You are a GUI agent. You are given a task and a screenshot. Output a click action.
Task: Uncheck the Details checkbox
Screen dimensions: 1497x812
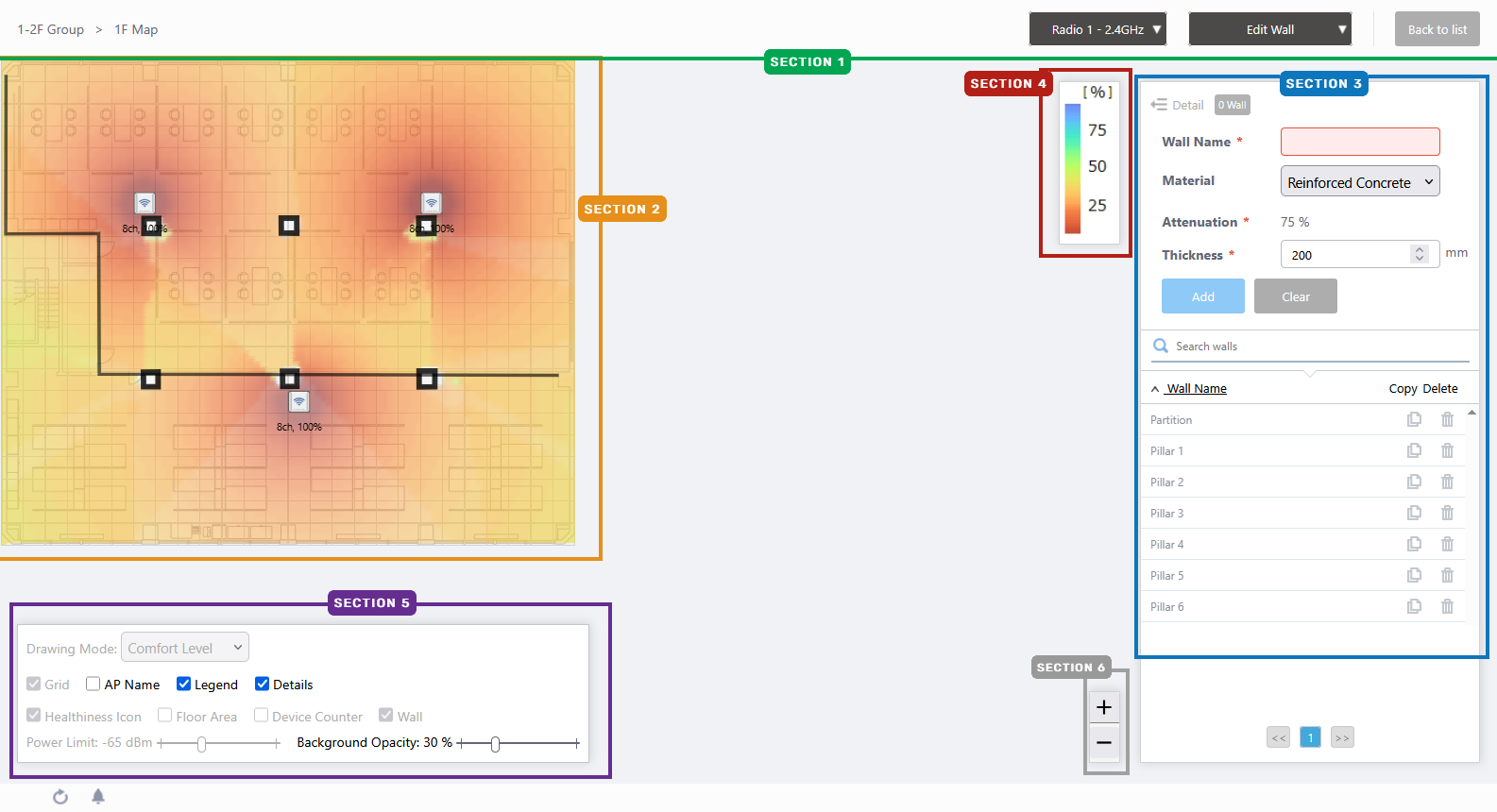point(263,684)
